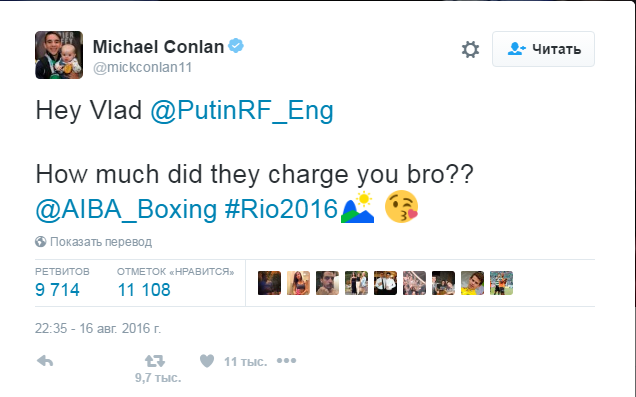Click the last liker avatar with football players
Image resolution: width=636 pixels, height=397 pixels.
pyautogui.click(x=501, y=283)
